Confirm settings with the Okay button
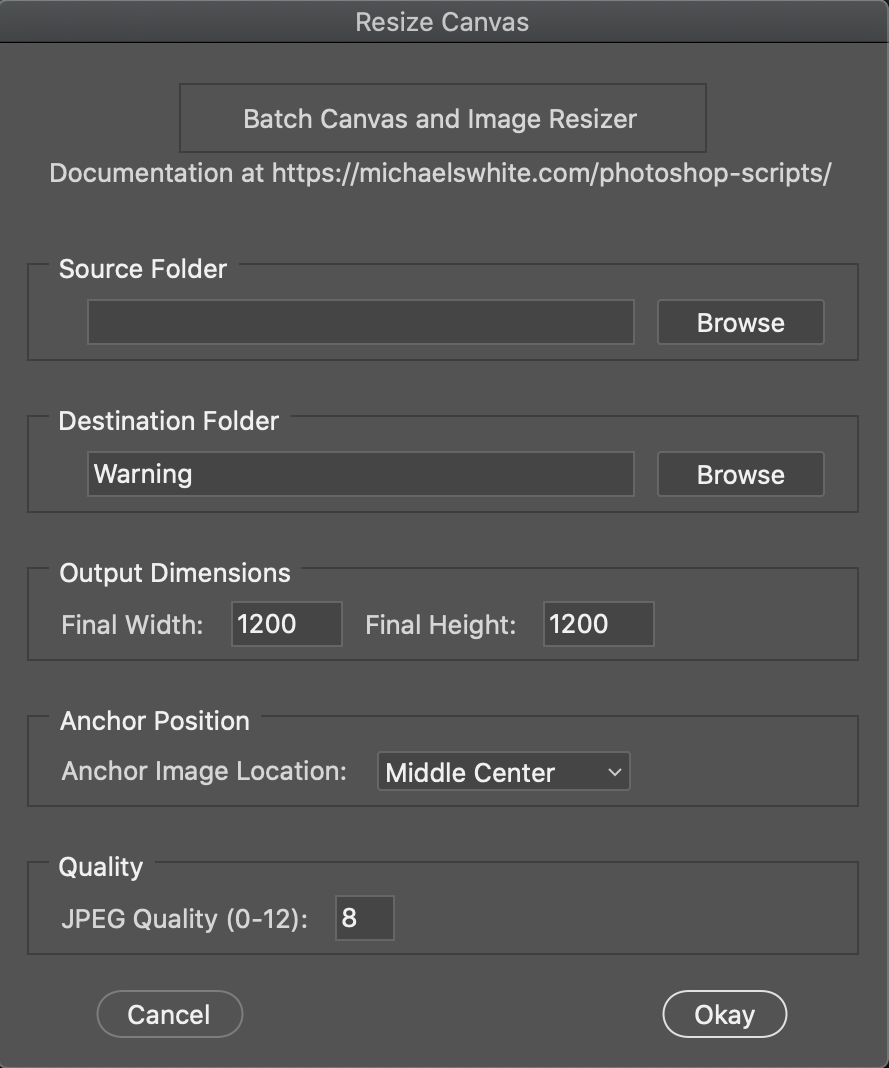The height and width of the screenshot is (1068, 889). coord(725,1014)
